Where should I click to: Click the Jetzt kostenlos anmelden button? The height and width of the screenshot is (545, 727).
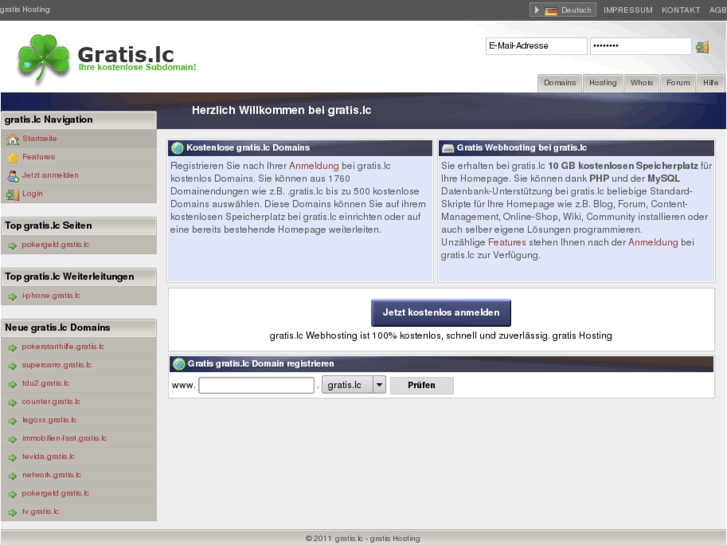click(x=441, y=313)
